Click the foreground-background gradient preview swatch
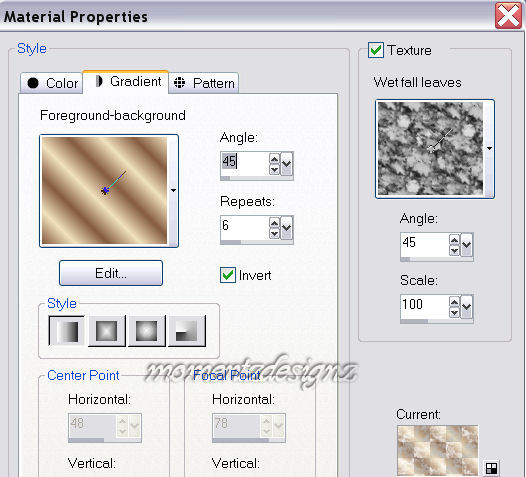The width and height of the screenshot is (526, 477). click(x=104, y=190)
